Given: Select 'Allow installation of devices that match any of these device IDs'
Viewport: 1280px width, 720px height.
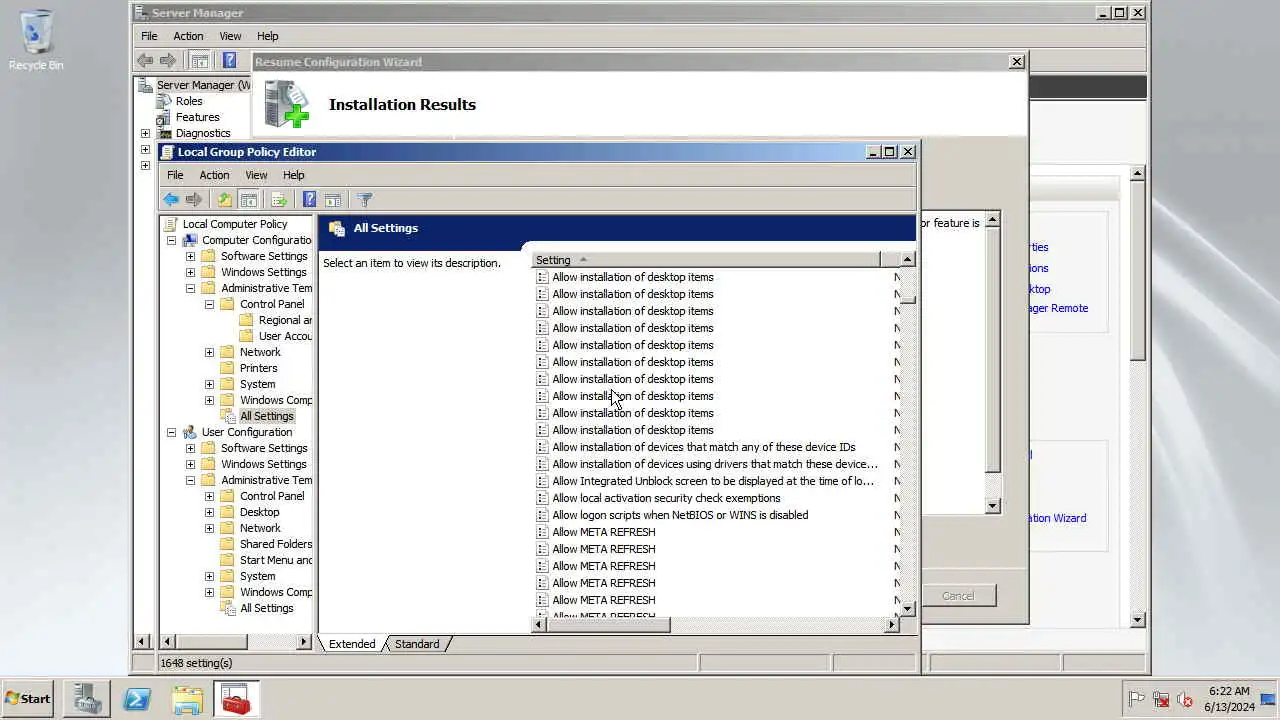Looking at the screenshot, I should click(704, 447).
